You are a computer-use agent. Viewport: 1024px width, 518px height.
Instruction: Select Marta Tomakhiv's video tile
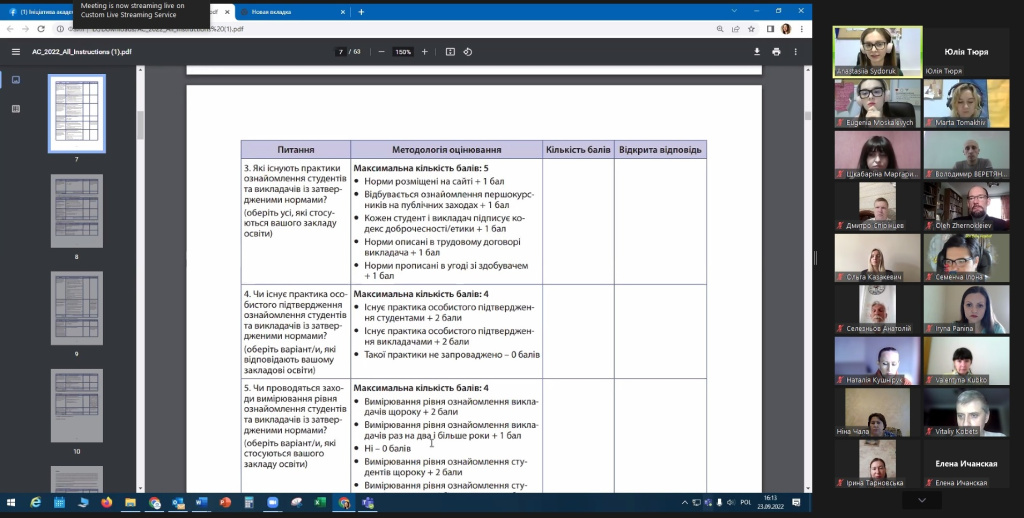[x=966, y=103]
